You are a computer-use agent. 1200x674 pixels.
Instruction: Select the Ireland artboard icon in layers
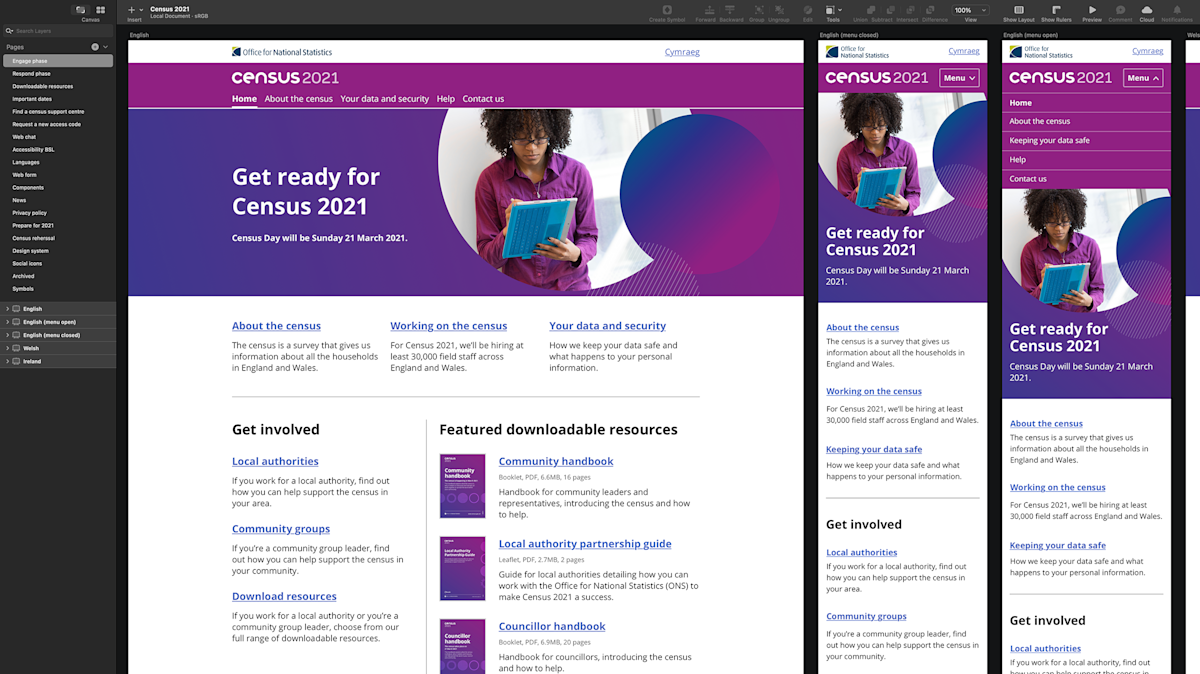click(x=16, y=361)
